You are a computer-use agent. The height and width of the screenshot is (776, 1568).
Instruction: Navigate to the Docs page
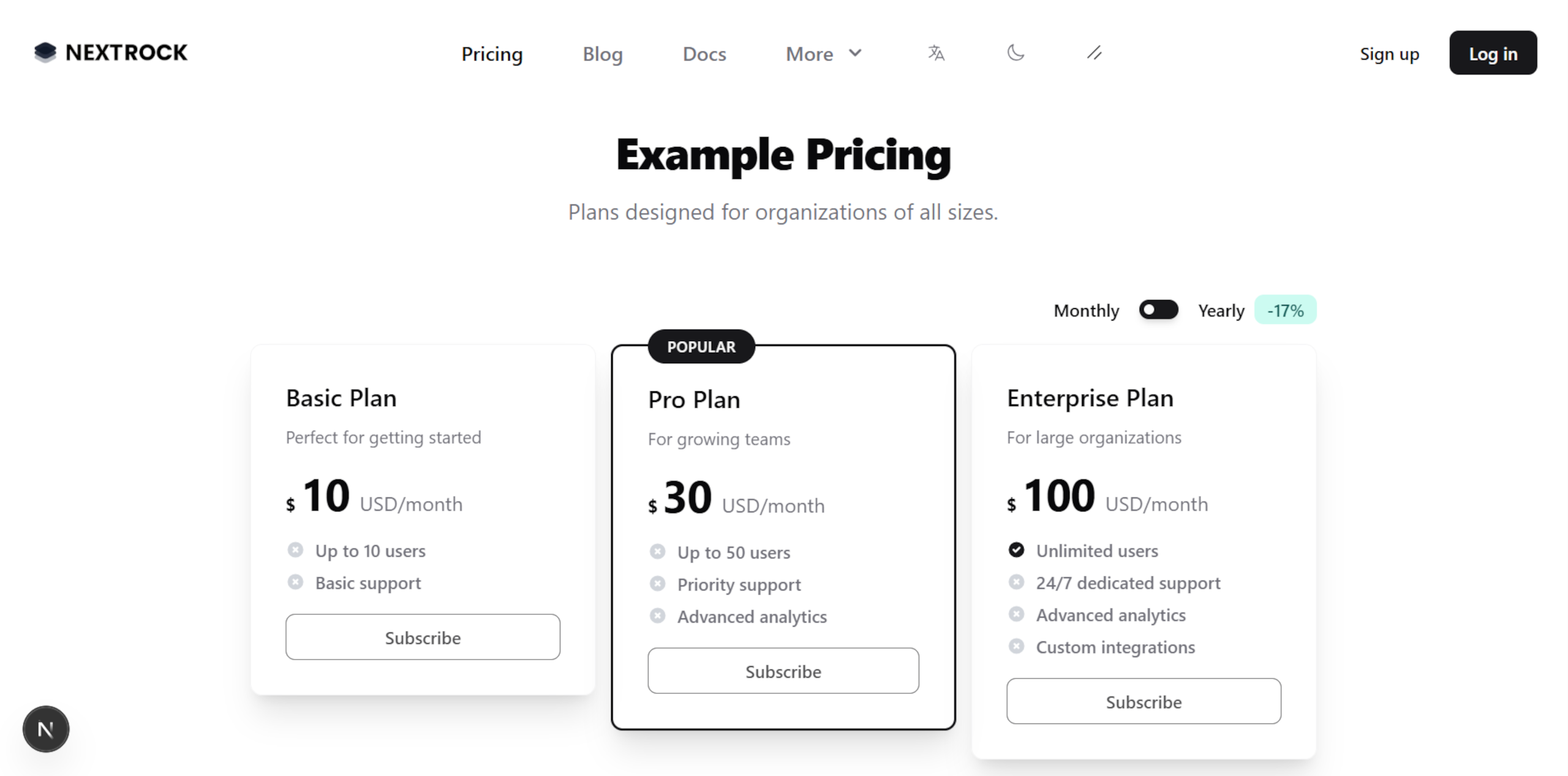point(704,54)
